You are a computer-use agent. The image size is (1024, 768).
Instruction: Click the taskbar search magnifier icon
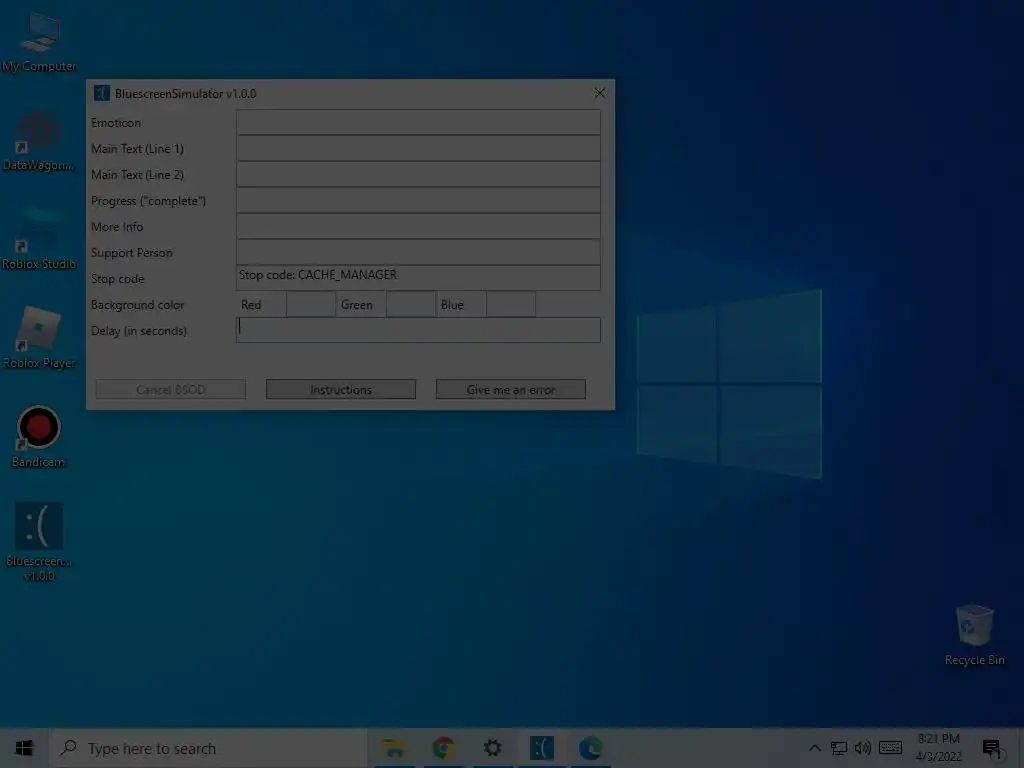[68, 748]
